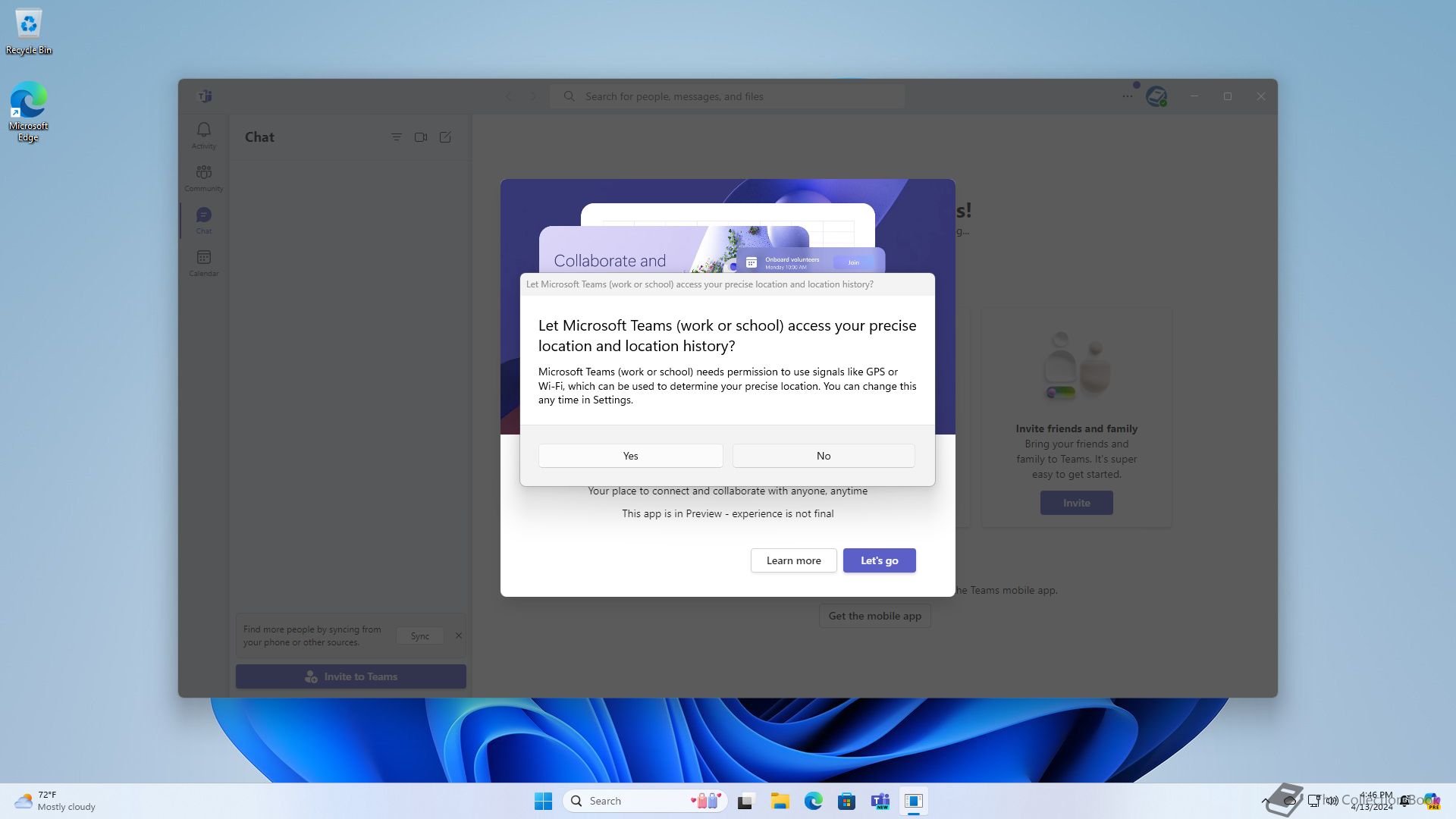The image size is (1456, 819).
Task: Click the network display tray icon
Action: click(x=1313, y=801)
